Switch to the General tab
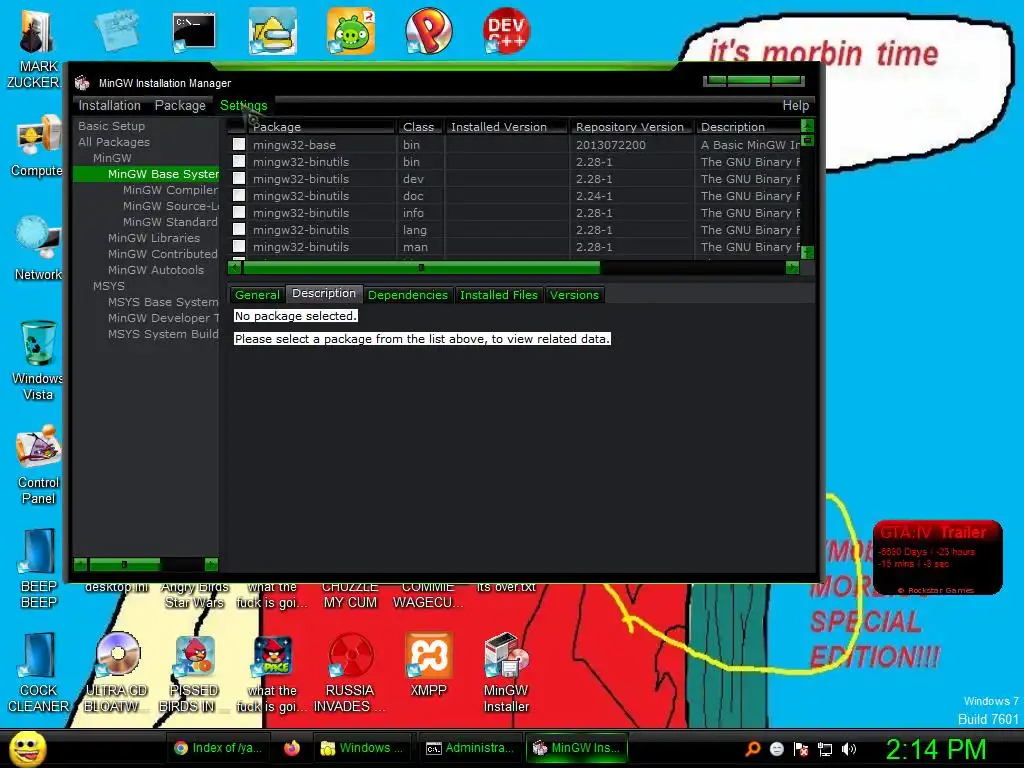The height and width of the screenshot is (768, 1024). [257, 295]
